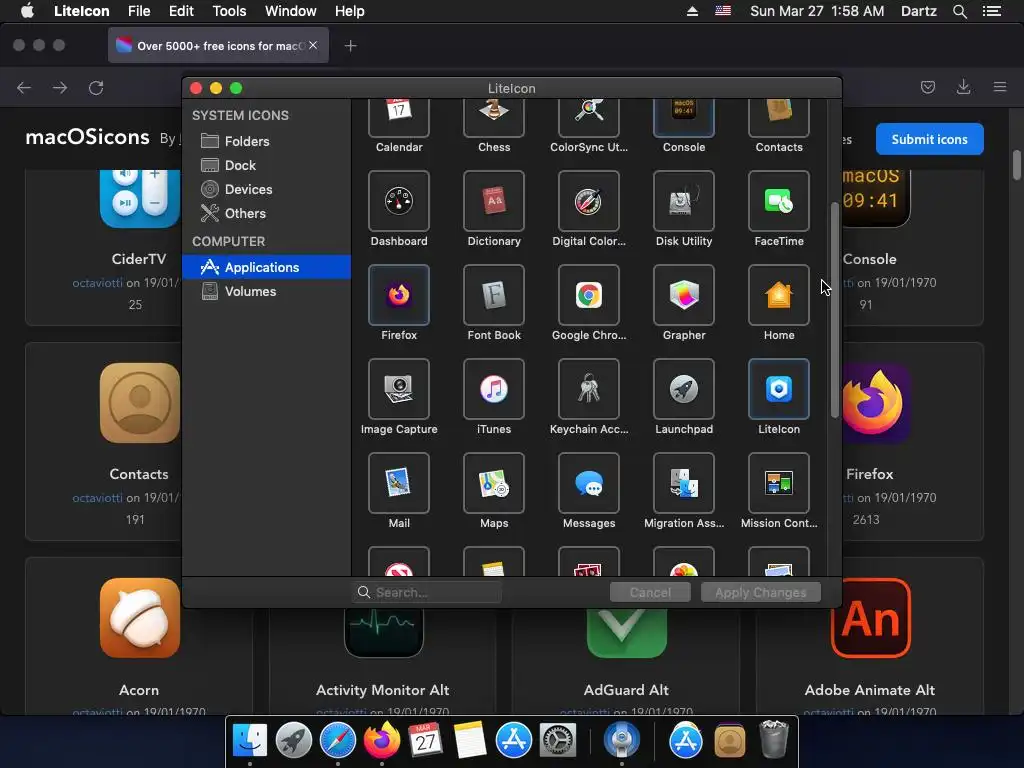Select the LiteIcon app icon in grid

click(778, 389)
